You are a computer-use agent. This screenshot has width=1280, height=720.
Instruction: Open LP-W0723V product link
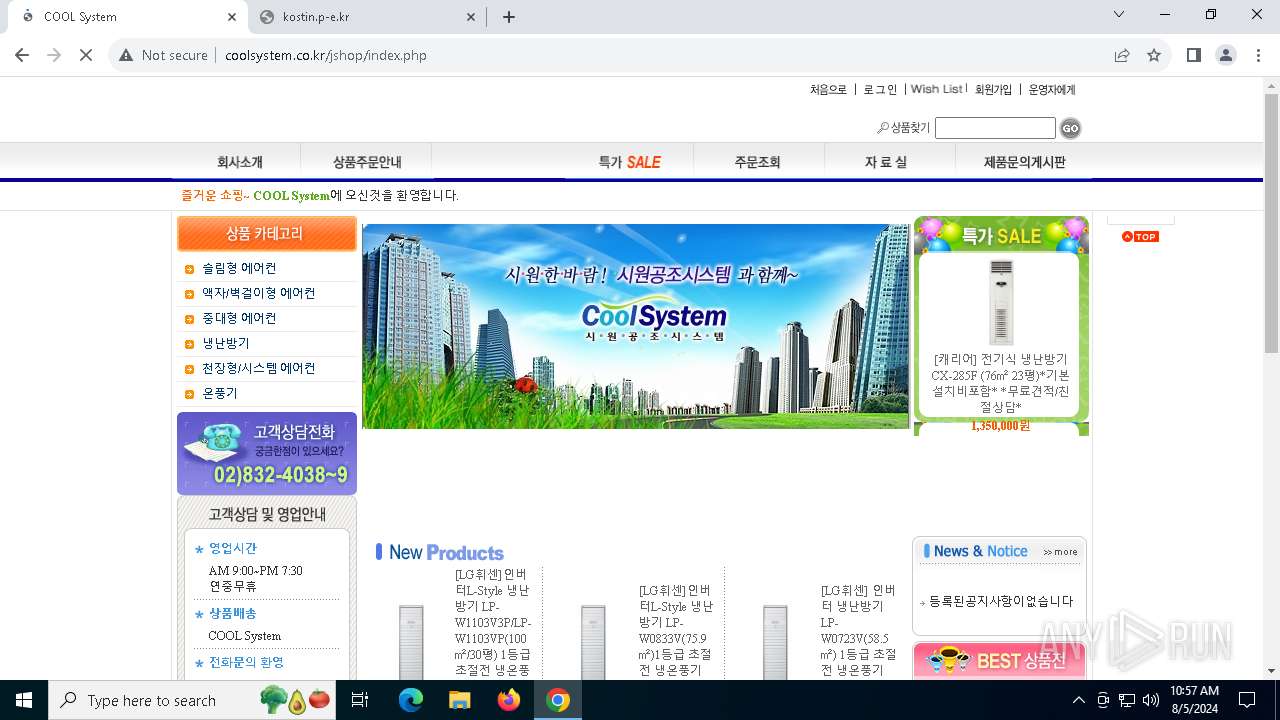tap(858, 630)
